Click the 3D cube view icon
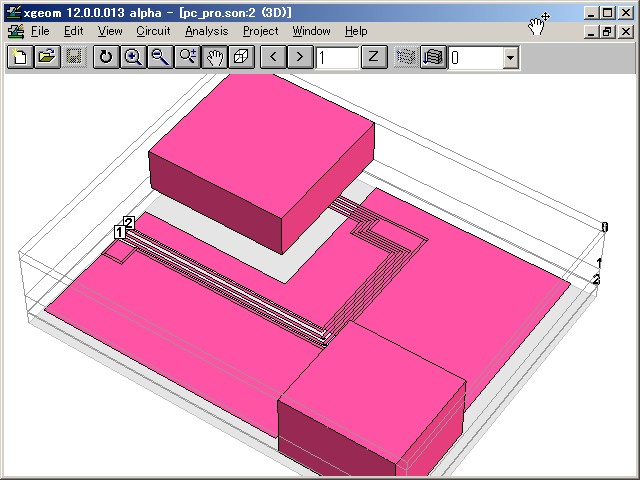 coord(241,57)
